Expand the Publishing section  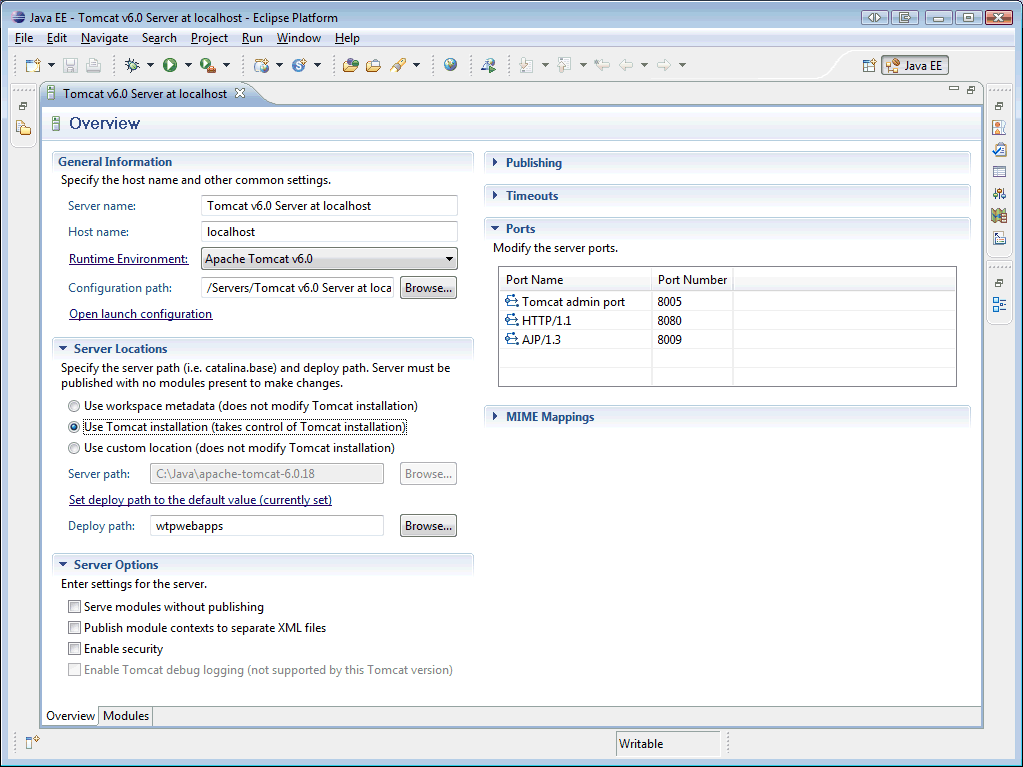pyautogui.click(x=495, y=162)
